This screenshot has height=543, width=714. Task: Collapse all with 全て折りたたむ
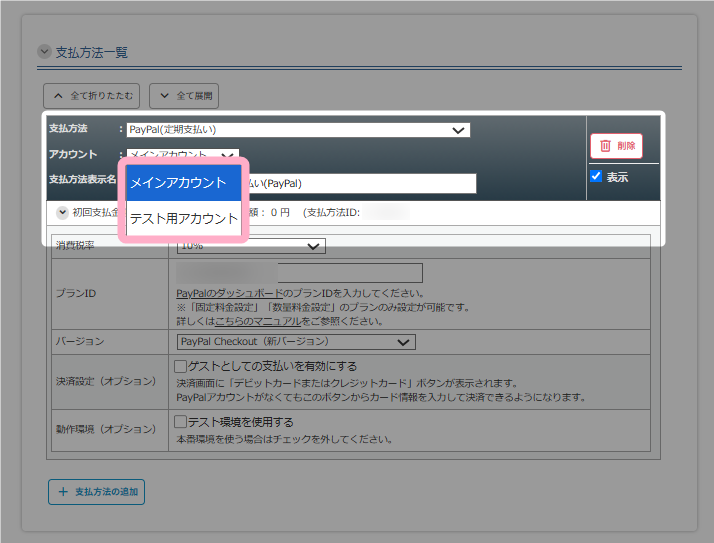(91, 96)
